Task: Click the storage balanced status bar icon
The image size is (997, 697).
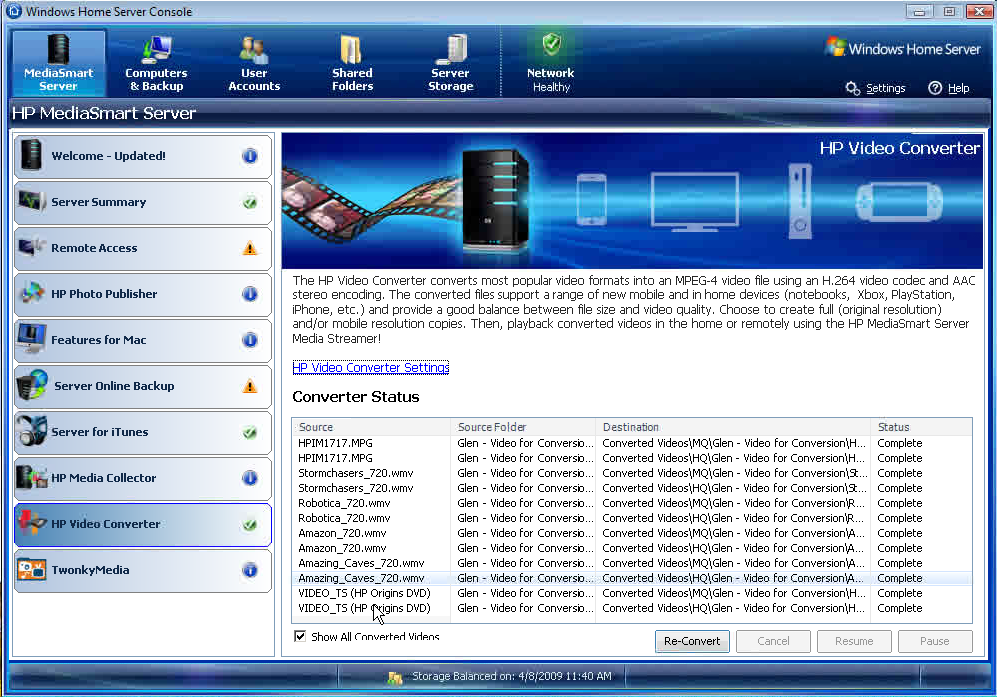Action: (x=394, y=678)
